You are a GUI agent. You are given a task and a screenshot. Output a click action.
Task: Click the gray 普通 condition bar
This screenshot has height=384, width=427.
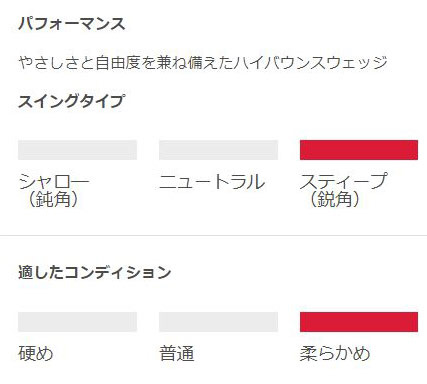(218, 322)
